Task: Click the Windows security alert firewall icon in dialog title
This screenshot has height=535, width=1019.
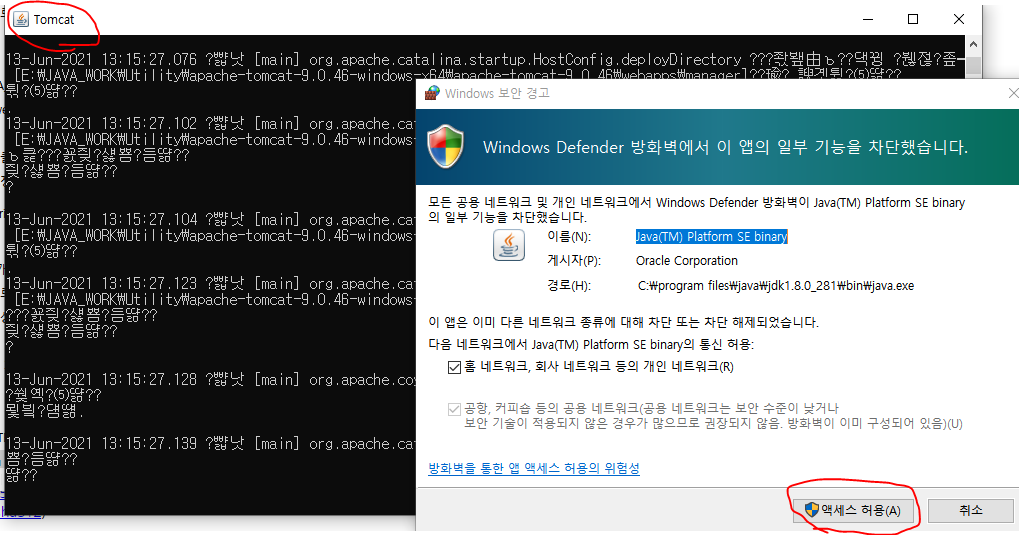Action: [x=432, y=93]
